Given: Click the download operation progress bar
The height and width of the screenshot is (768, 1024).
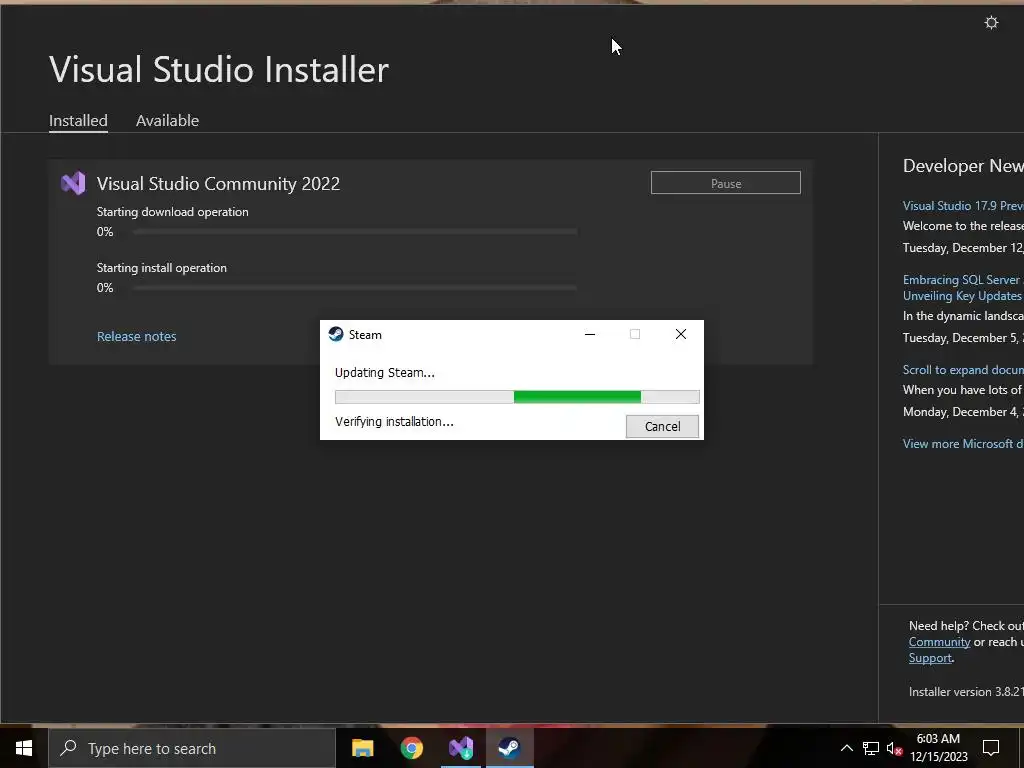Looking at the screenshot, I should [x=355, y=231].
